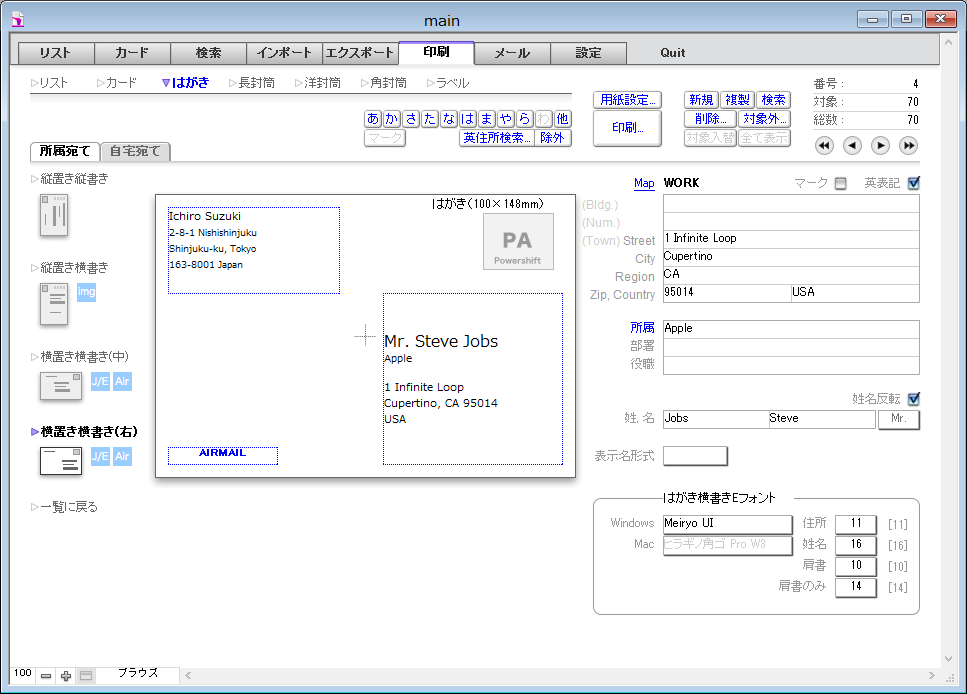Screen dimensions: 967x694
Task: Zoom out with the minus icon
Action: tap(46, 676)
